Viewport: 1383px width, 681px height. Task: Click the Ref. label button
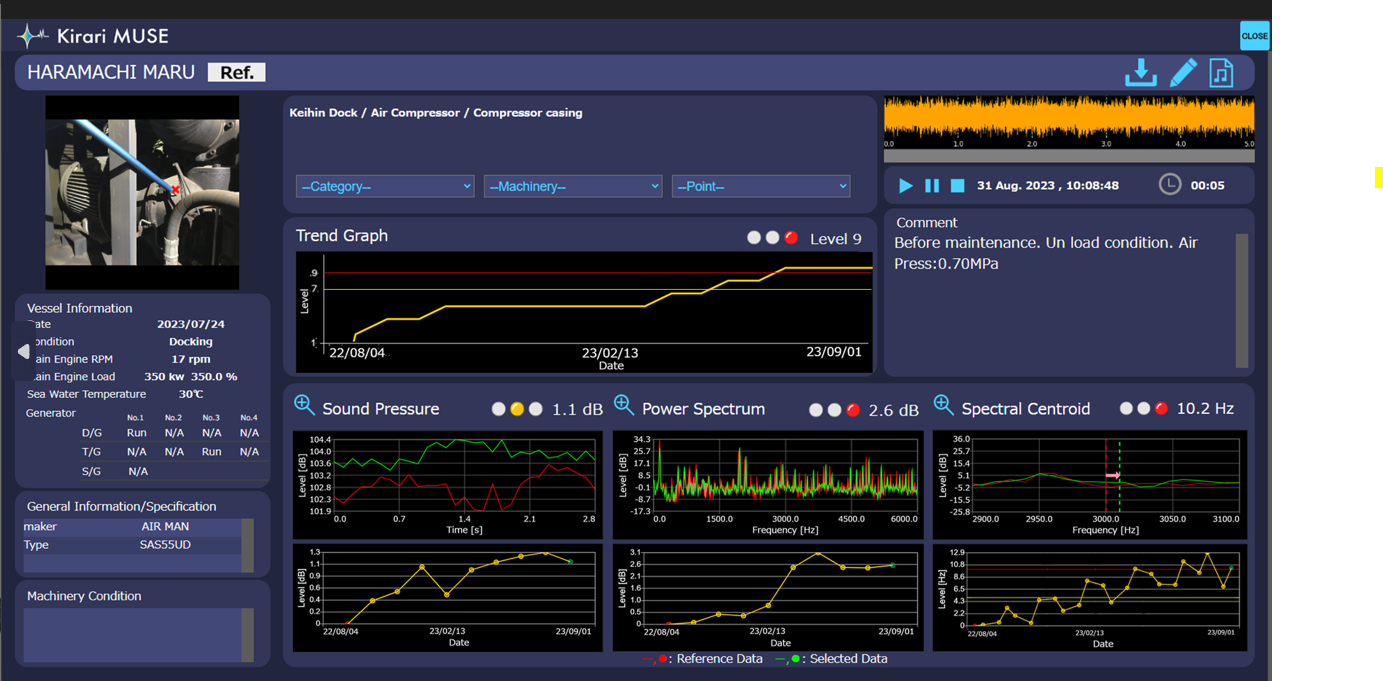pos(236,72)
